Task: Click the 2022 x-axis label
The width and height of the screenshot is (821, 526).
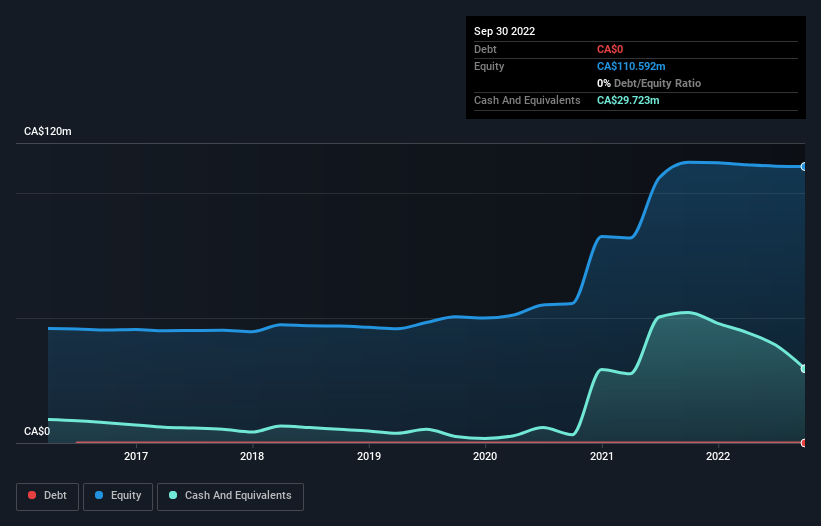Action: coord(718,456)
